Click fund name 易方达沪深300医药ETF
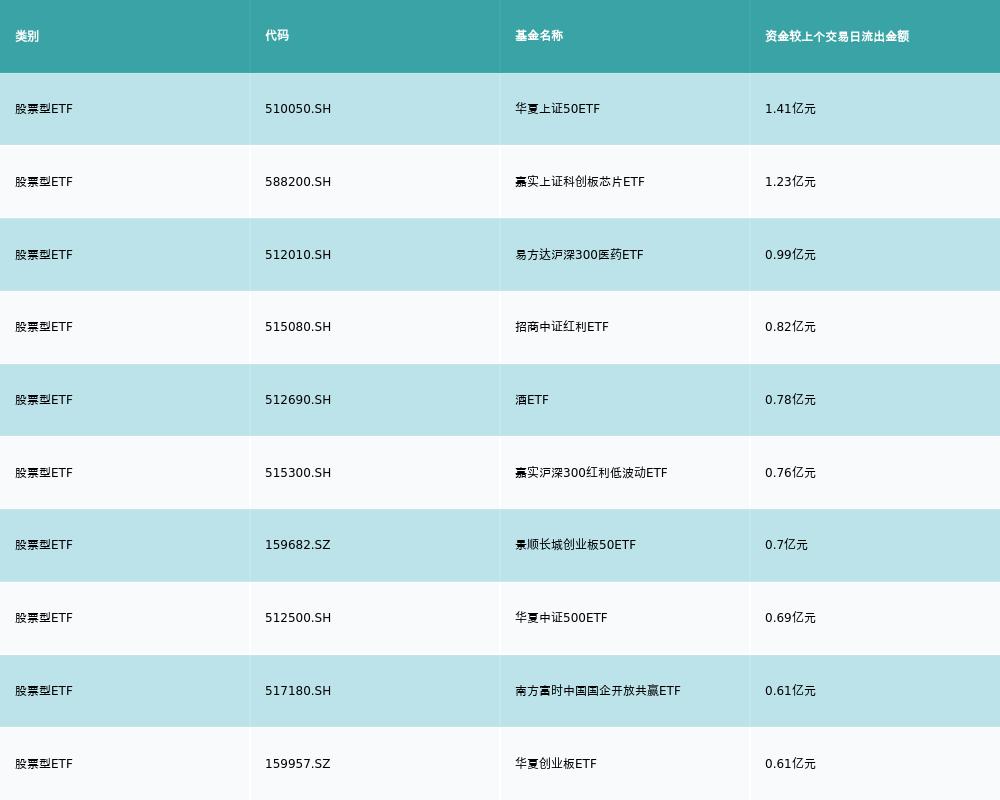1000x800 pixels. 579,255
